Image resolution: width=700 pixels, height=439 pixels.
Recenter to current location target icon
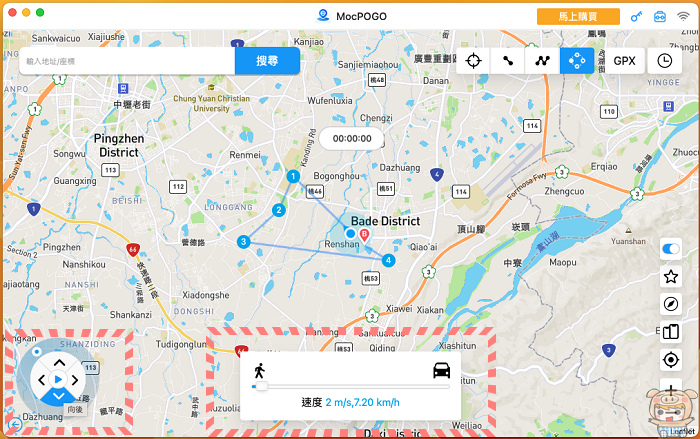(x=671, y=360)
